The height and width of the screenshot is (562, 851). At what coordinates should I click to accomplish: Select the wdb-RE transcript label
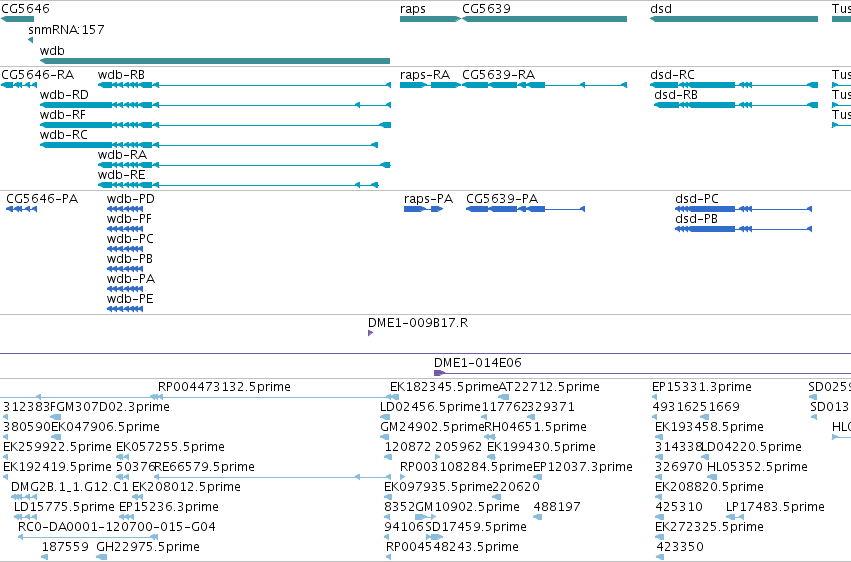pyautogui.click(x=122, y=175)
